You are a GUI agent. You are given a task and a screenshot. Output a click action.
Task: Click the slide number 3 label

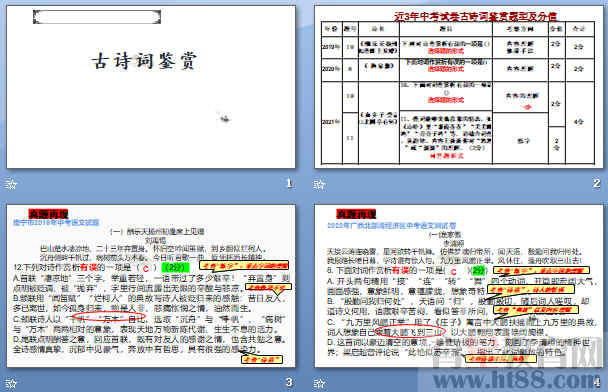289,382
